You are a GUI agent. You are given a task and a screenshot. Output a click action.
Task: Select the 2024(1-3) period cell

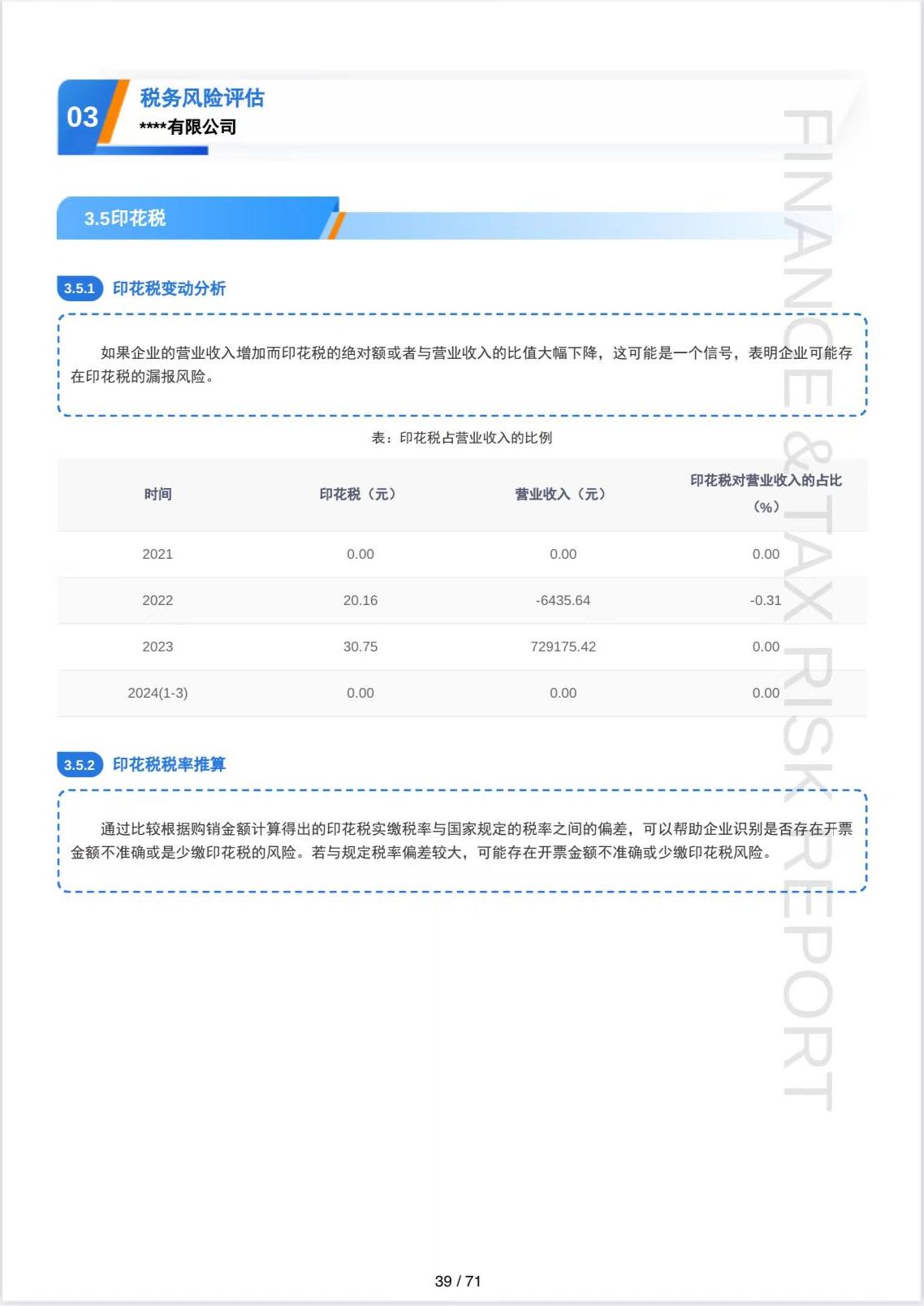tap(158, 693)
